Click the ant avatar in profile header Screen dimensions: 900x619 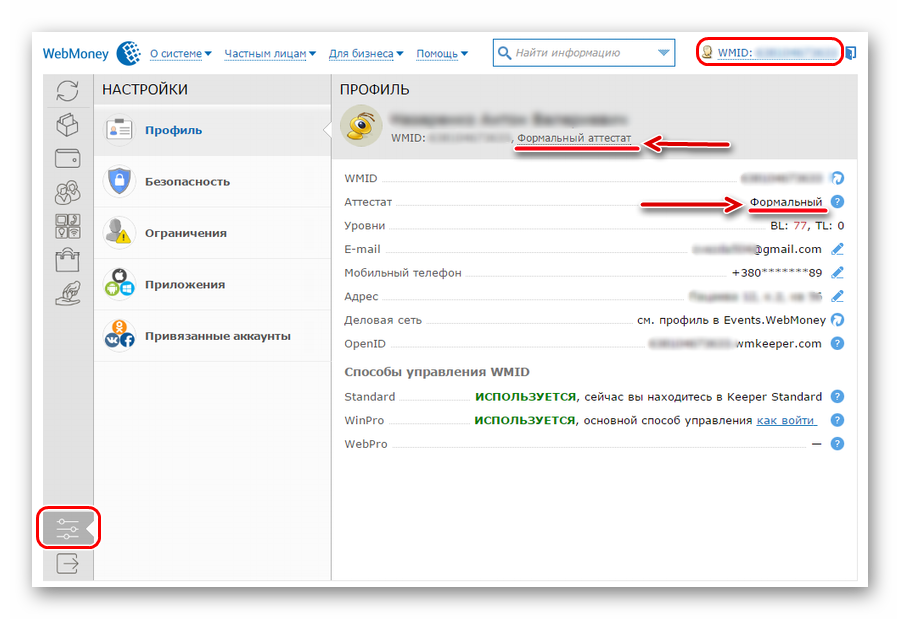click(361, 126)
